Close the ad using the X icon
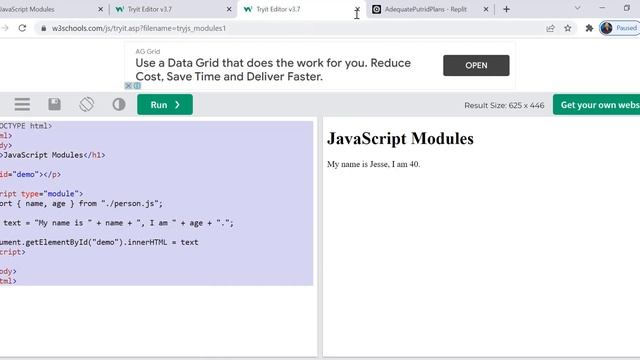 click(x=128, y=86)
